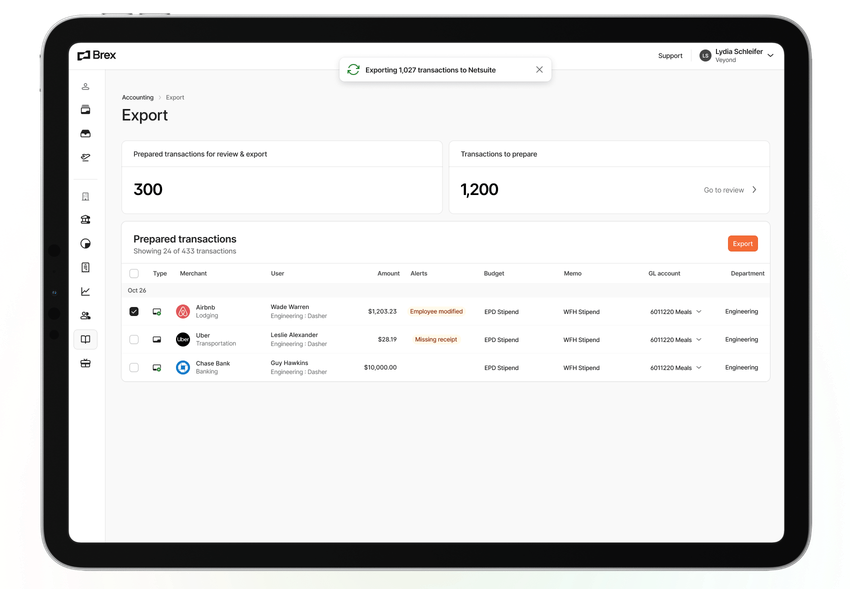Sort by the Budget column header
The height and width of the screenshot is (589, 850).
pos(494,274)
